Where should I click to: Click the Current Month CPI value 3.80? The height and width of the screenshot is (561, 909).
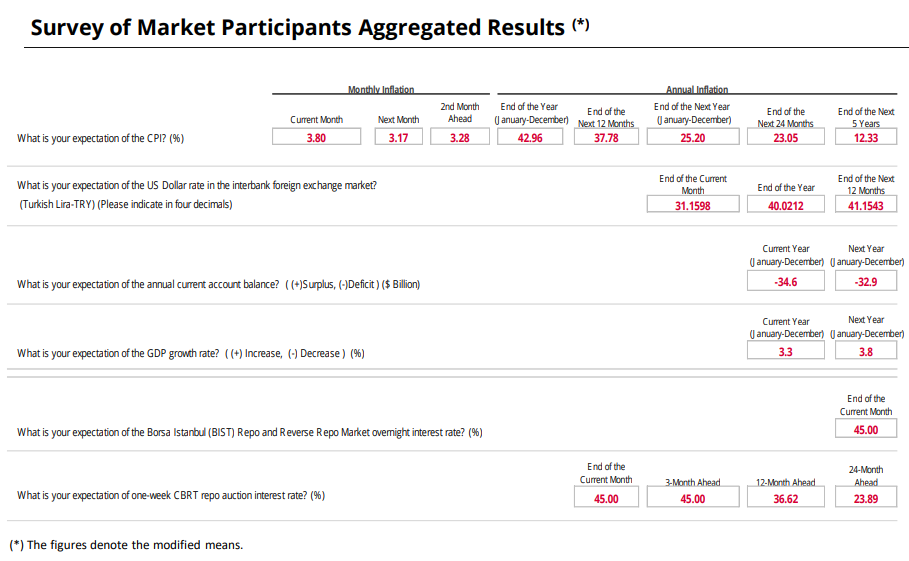[316, 138]
